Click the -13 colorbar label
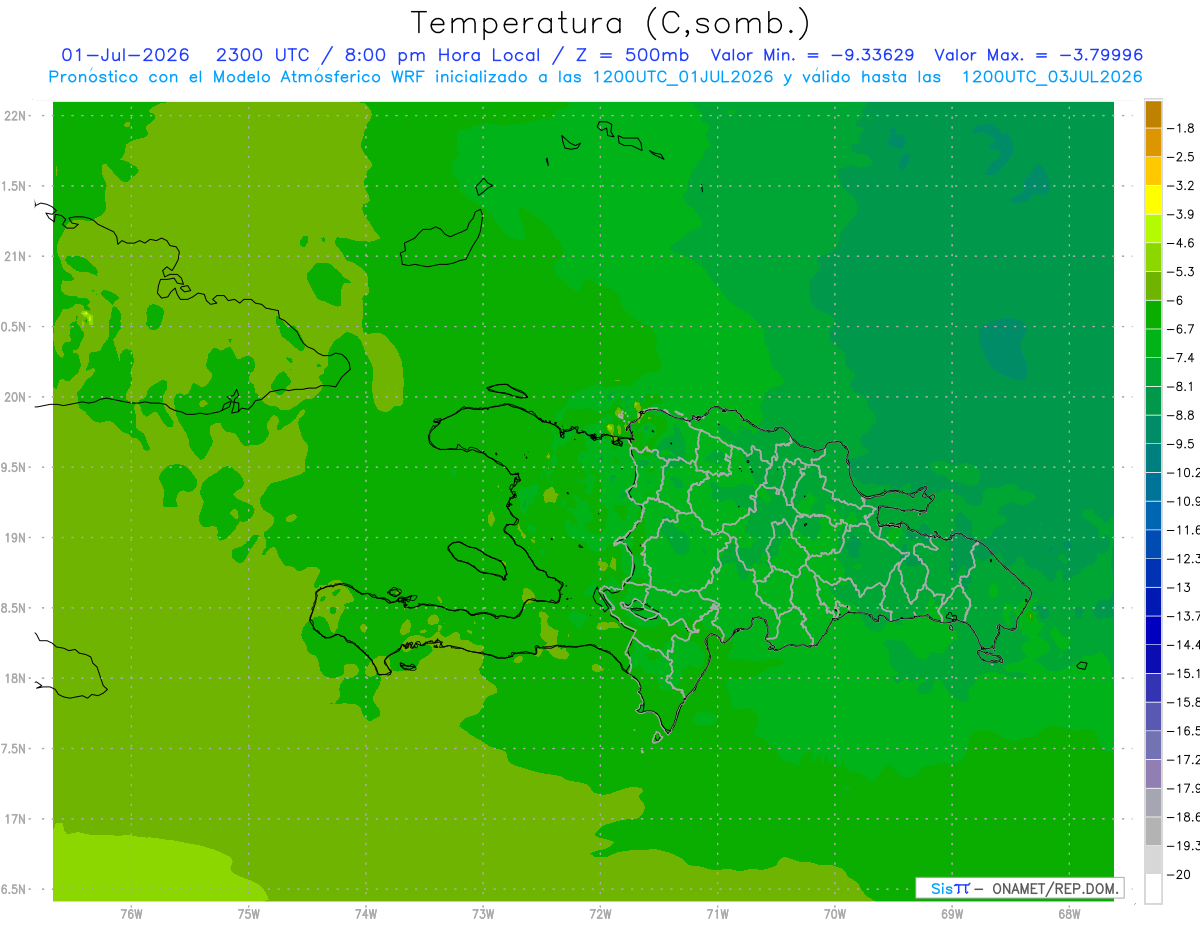The image size is (1200, 927). [1179, 587]
